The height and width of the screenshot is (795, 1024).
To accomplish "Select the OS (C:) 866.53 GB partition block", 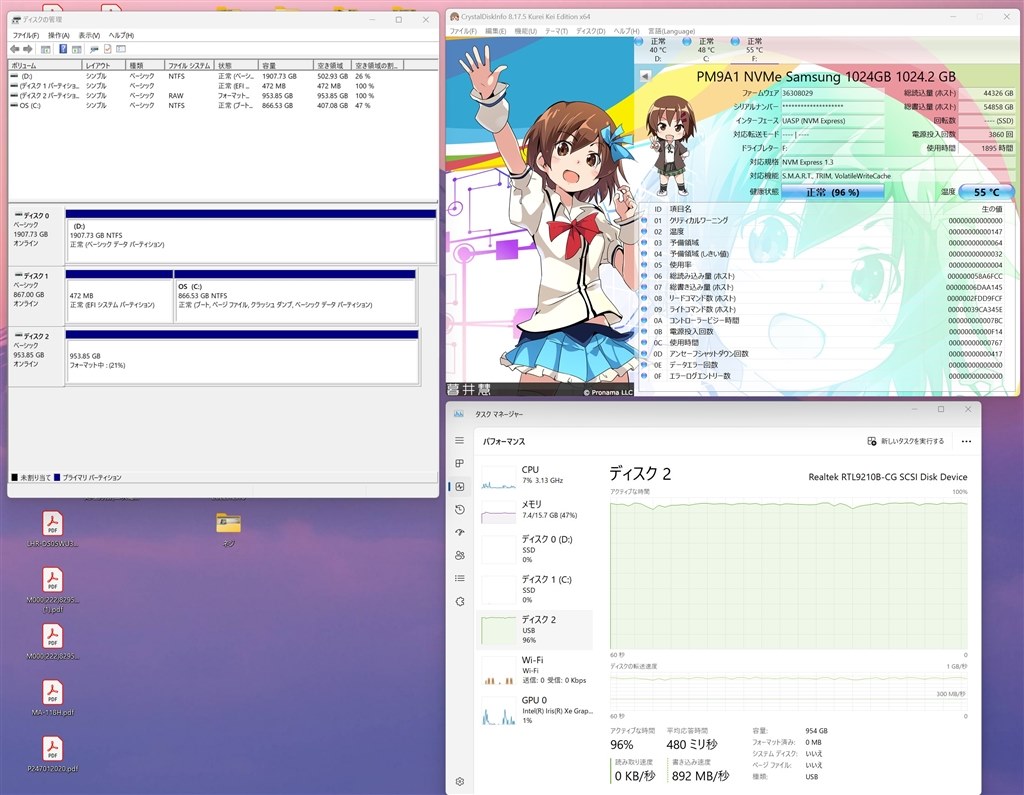I will point(295,296).
